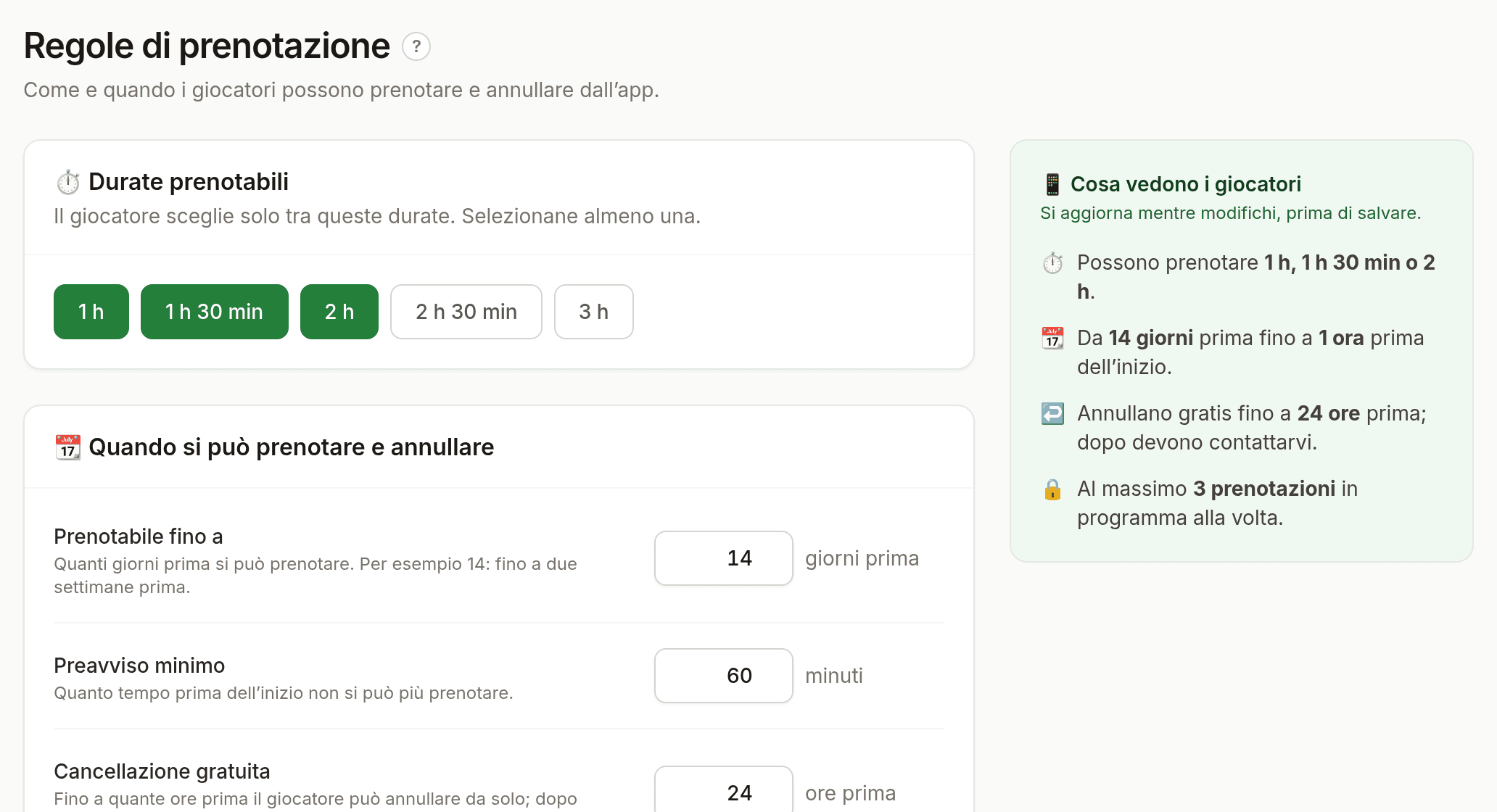The height and width of the screenshot is (812, 1497).
Task: Click the lock icon beside Al massimo 3 prenotazioni
Action: click(x=1052, y=489)
